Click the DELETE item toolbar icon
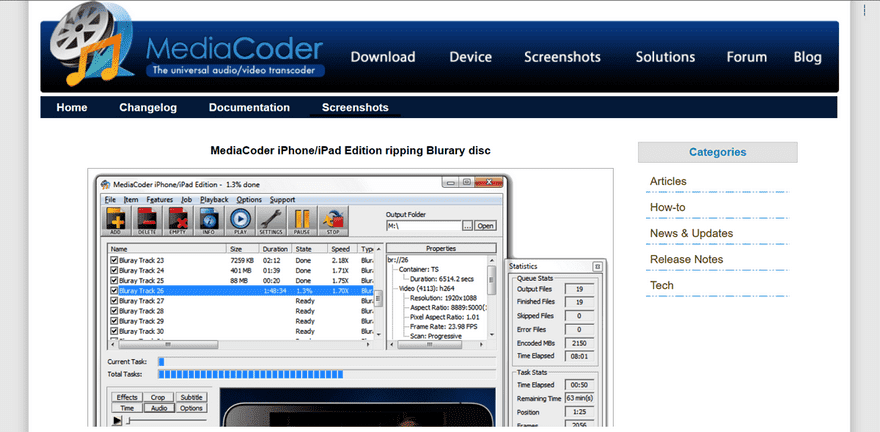The height and width of the screenshot is (432, 880). (146, 221)
